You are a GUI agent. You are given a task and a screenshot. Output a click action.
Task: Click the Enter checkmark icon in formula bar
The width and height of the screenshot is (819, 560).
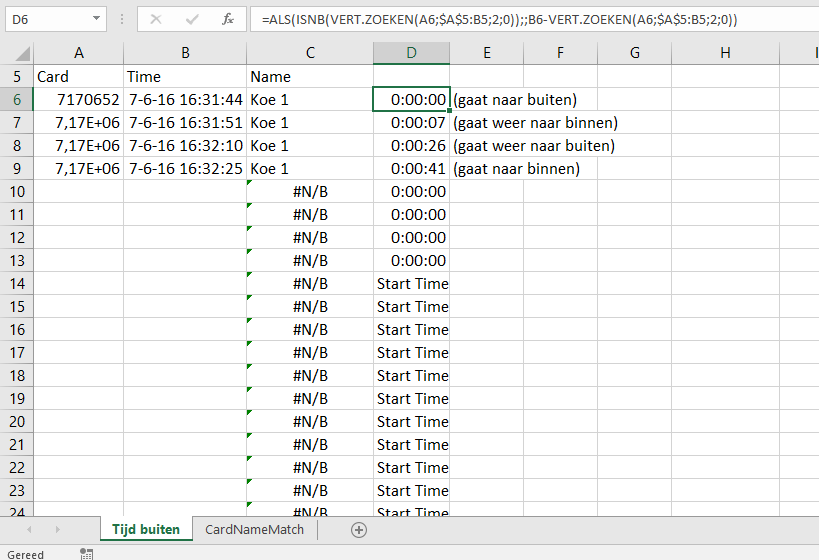pos(192,20)
